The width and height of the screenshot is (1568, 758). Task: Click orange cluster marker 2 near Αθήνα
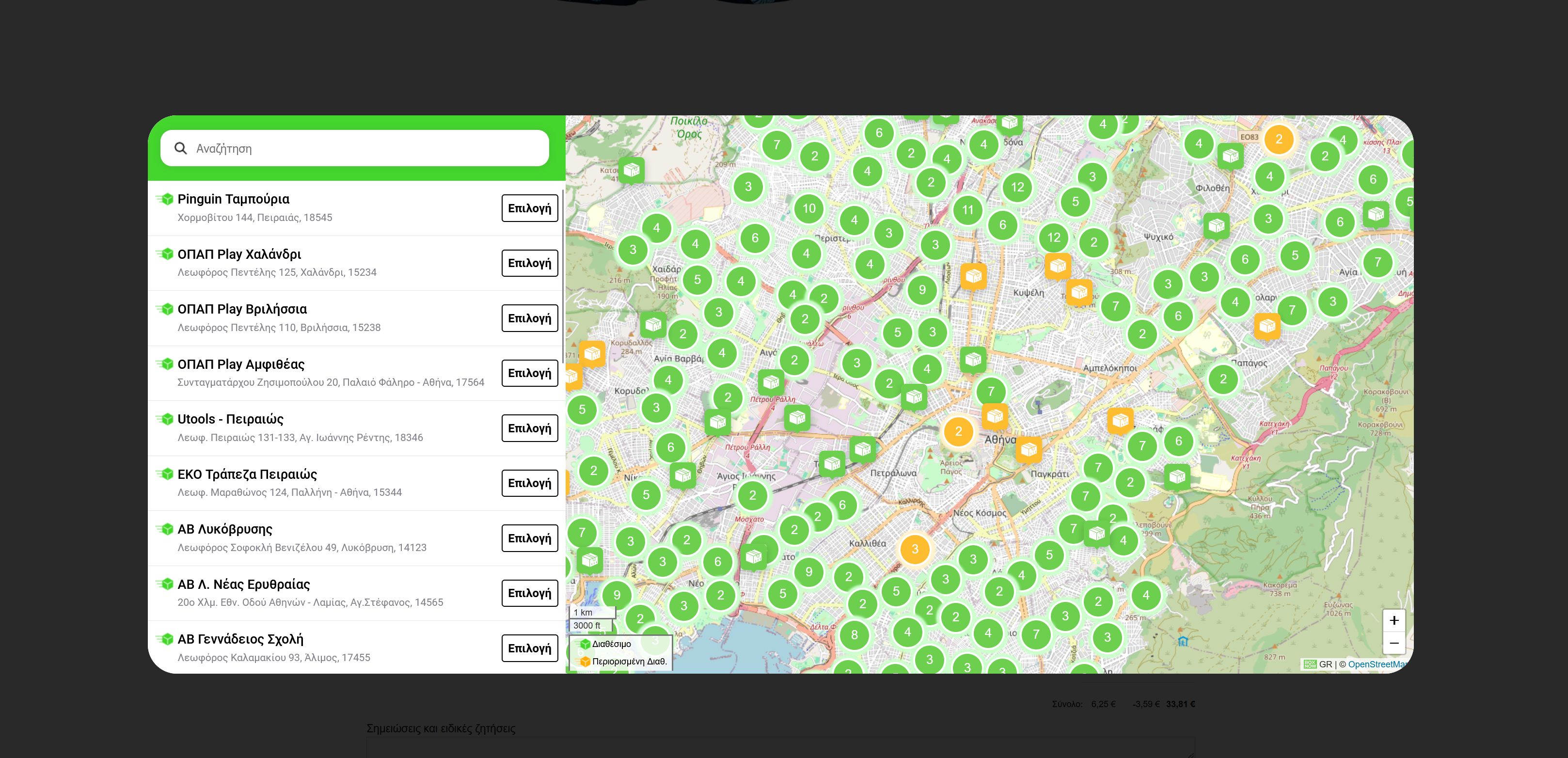pyautogui.click(x=958, y=432)
